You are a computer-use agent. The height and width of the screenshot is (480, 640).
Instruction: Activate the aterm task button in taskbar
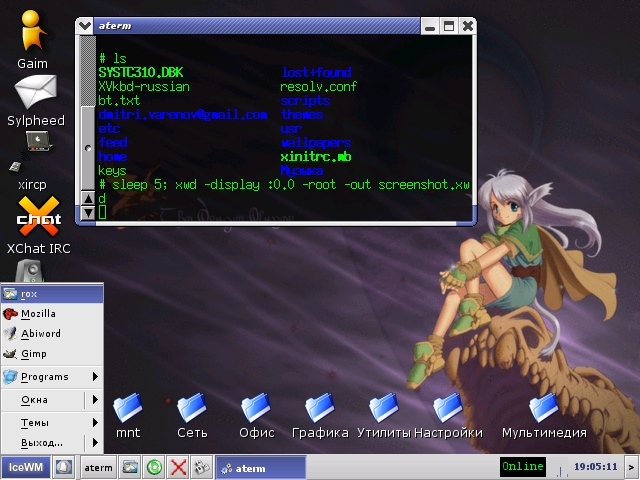point(260,468)
